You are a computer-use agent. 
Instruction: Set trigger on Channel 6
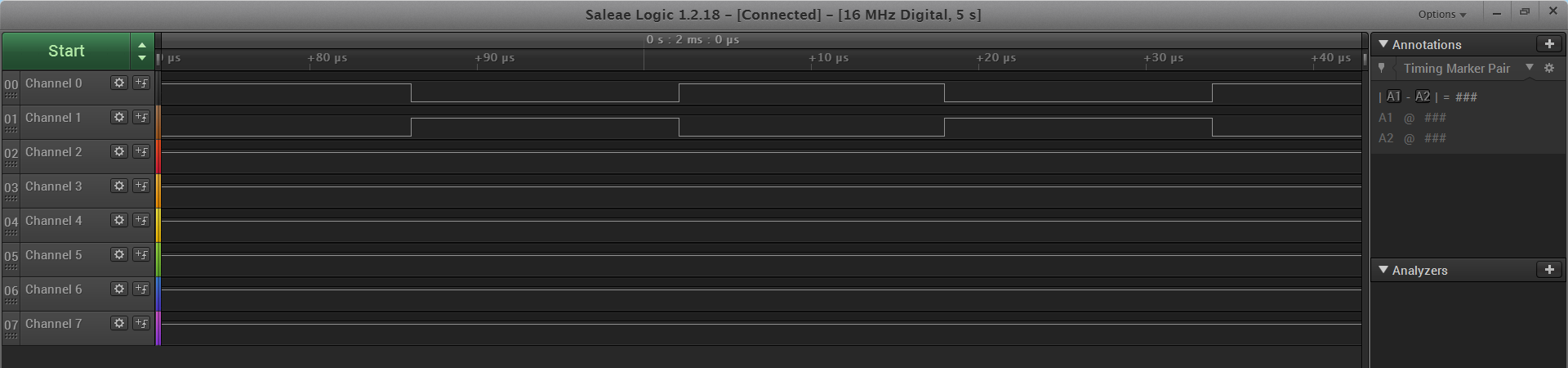click(x=141, y=289)
